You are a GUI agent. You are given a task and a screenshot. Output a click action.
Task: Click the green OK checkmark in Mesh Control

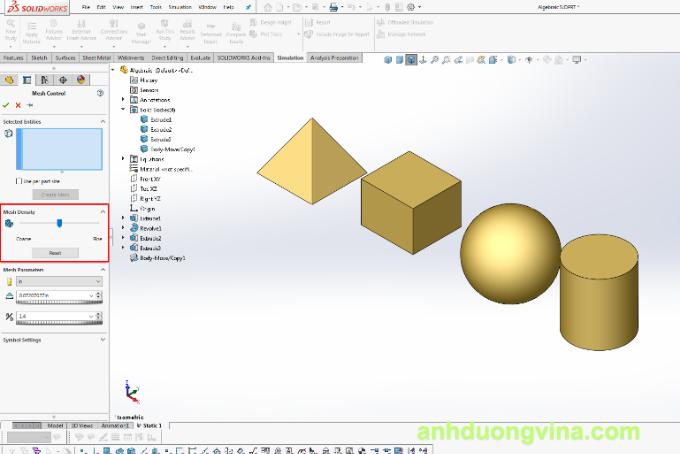click(7, 104)
